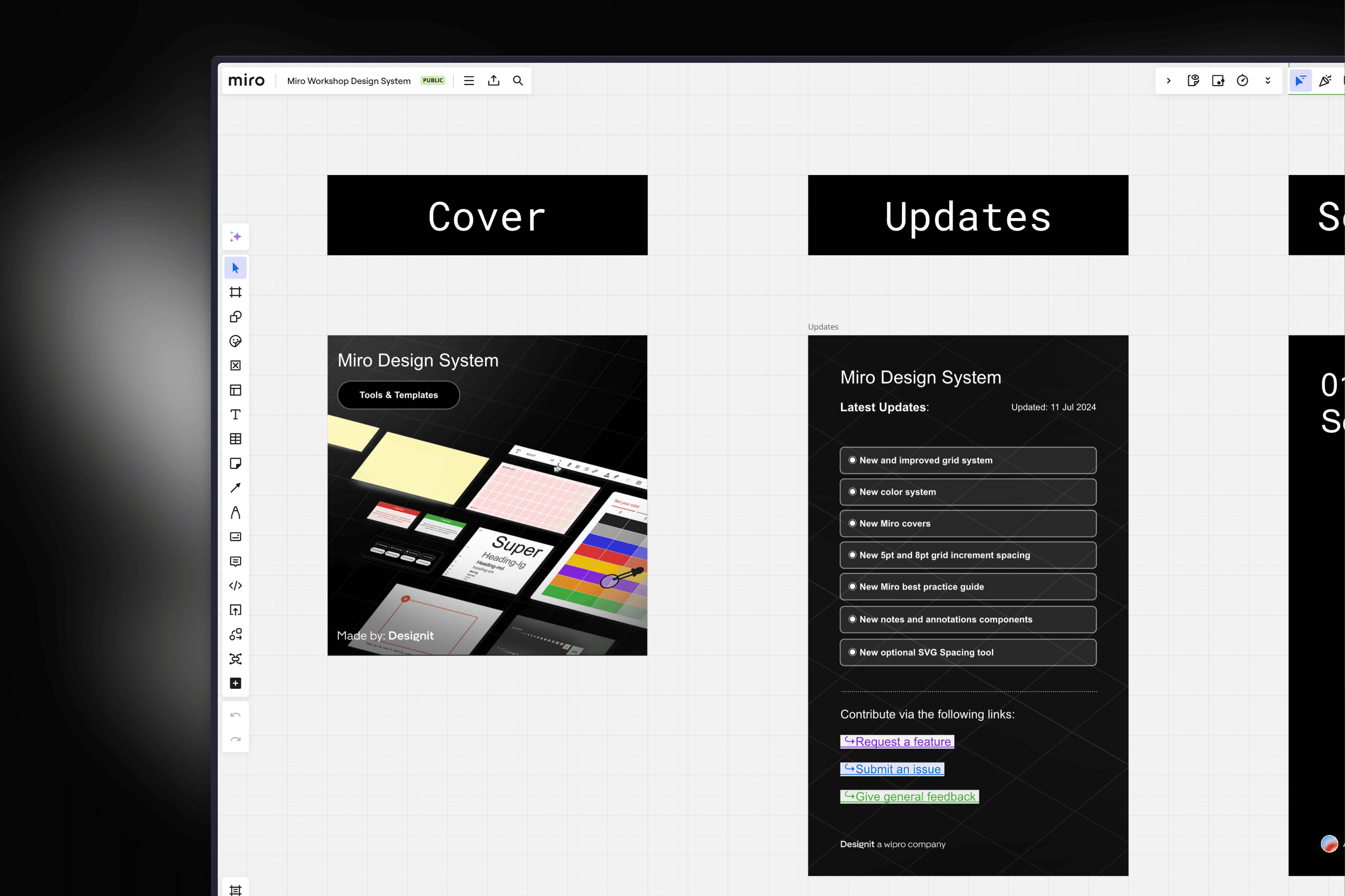The height and width of the screenshot is (896, 1345).
Task: Open the Miro AI sparkle tool
Action: click(x=235, y=237)
